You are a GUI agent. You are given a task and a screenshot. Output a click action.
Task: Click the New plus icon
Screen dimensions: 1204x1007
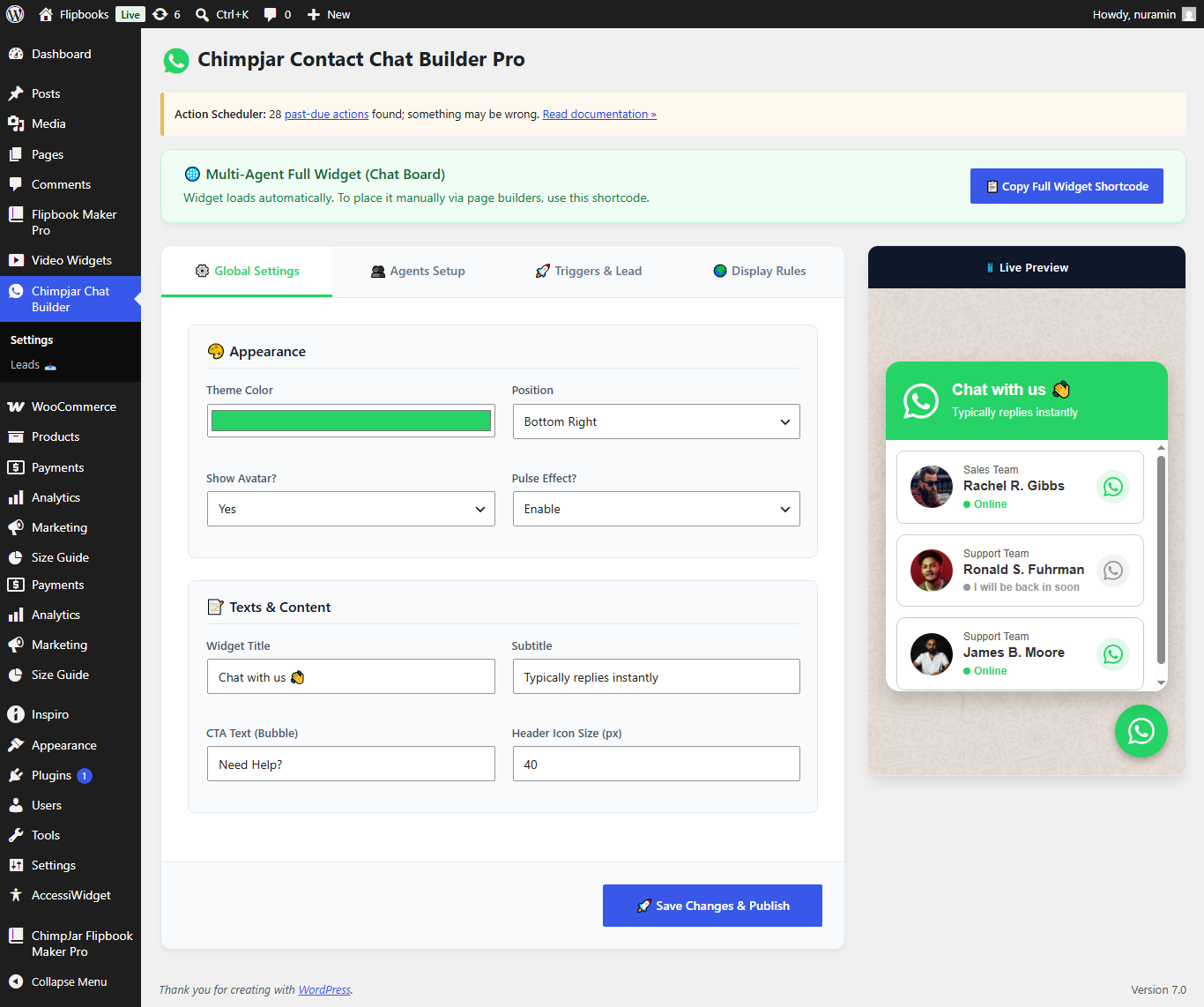point(313,14)
